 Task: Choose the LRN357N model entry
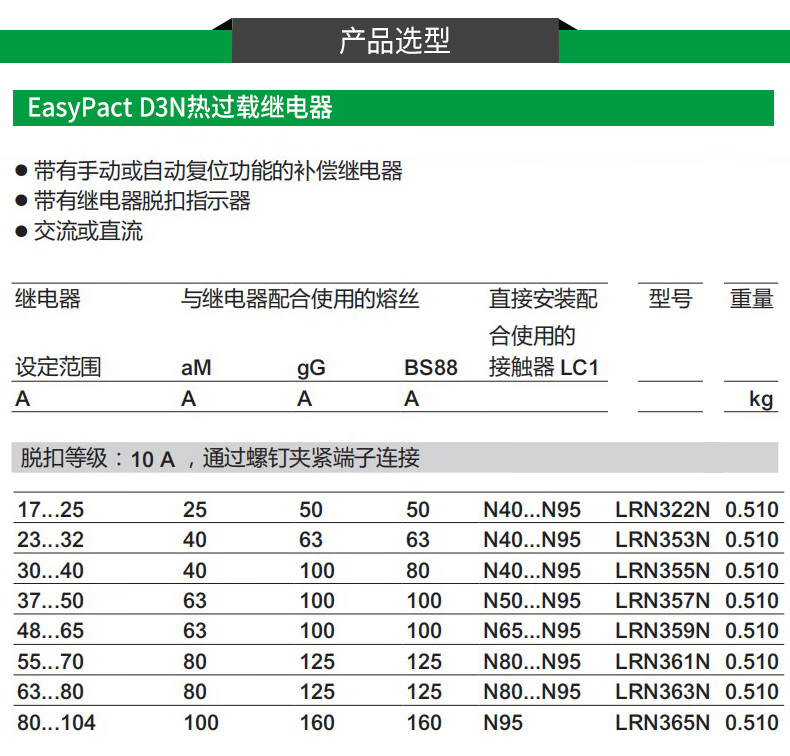click(662, 601)
